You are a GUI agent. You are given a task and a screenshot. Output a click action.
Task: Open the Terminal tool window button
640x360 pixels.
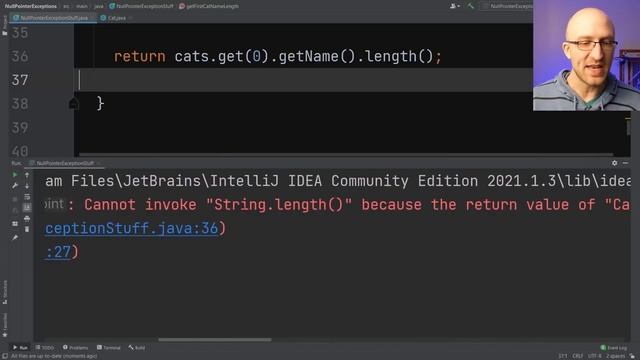pos(109,348)
